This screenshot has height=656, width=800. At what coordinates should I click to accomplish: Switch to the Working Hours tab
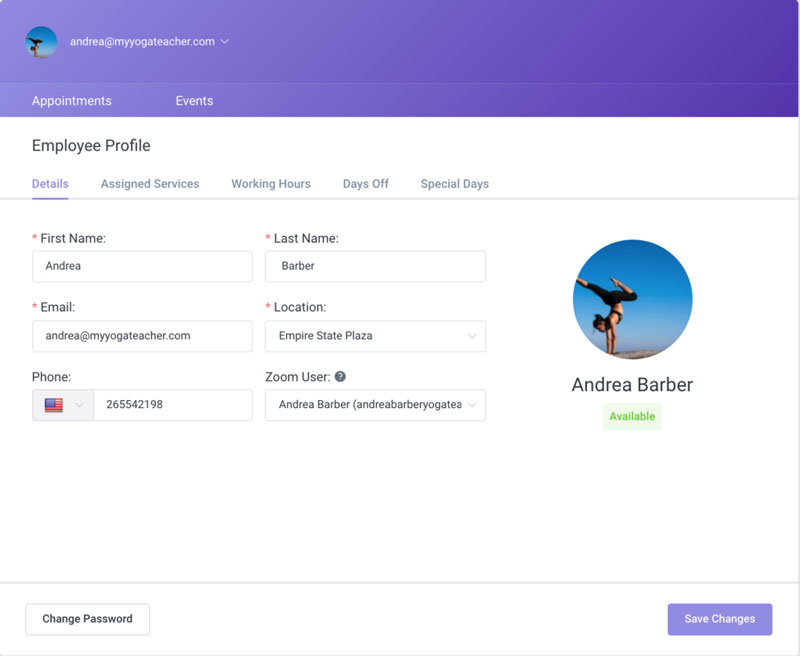click(271, 184)
